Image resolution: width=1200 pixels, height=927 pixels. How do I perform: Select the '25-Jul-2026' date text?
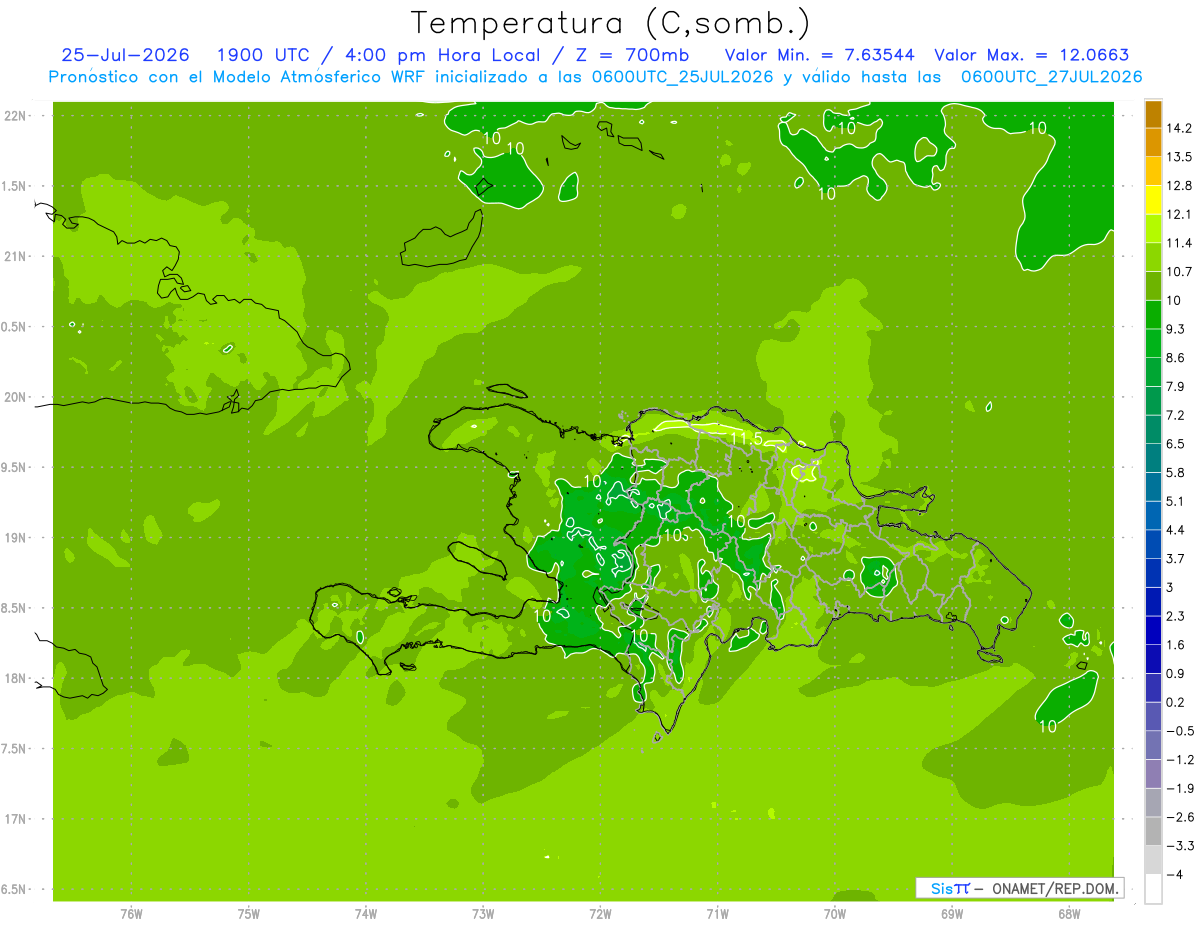(125, 55)
